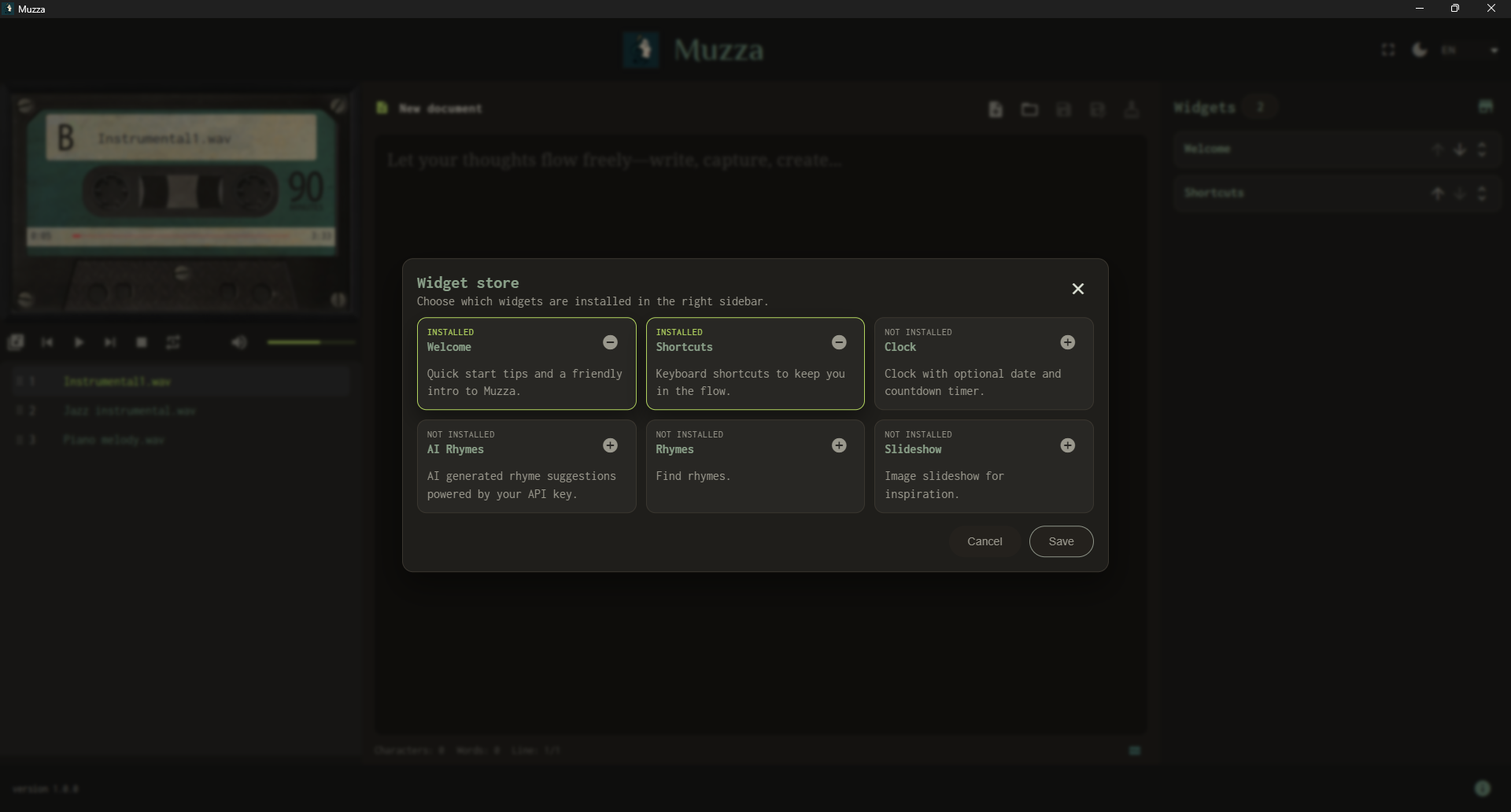1511x812 pixels.
Task: Save widget store changes
Action: tap(1061, 541)
